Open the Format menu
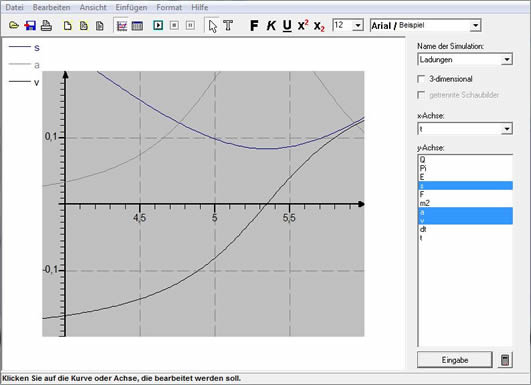 [169, 7]
